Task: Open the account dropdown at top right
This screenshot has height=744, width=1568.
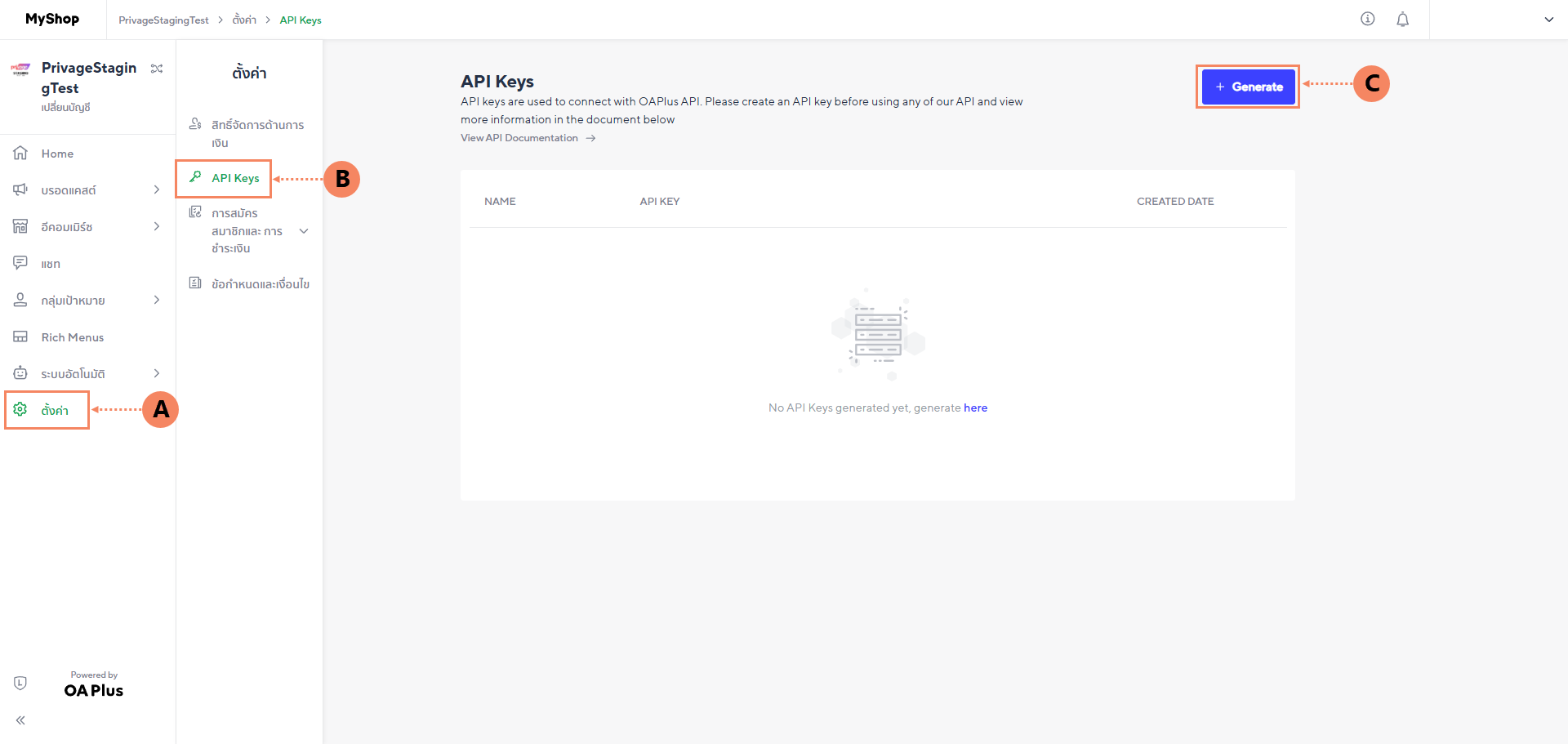Action: (1548, 20)
